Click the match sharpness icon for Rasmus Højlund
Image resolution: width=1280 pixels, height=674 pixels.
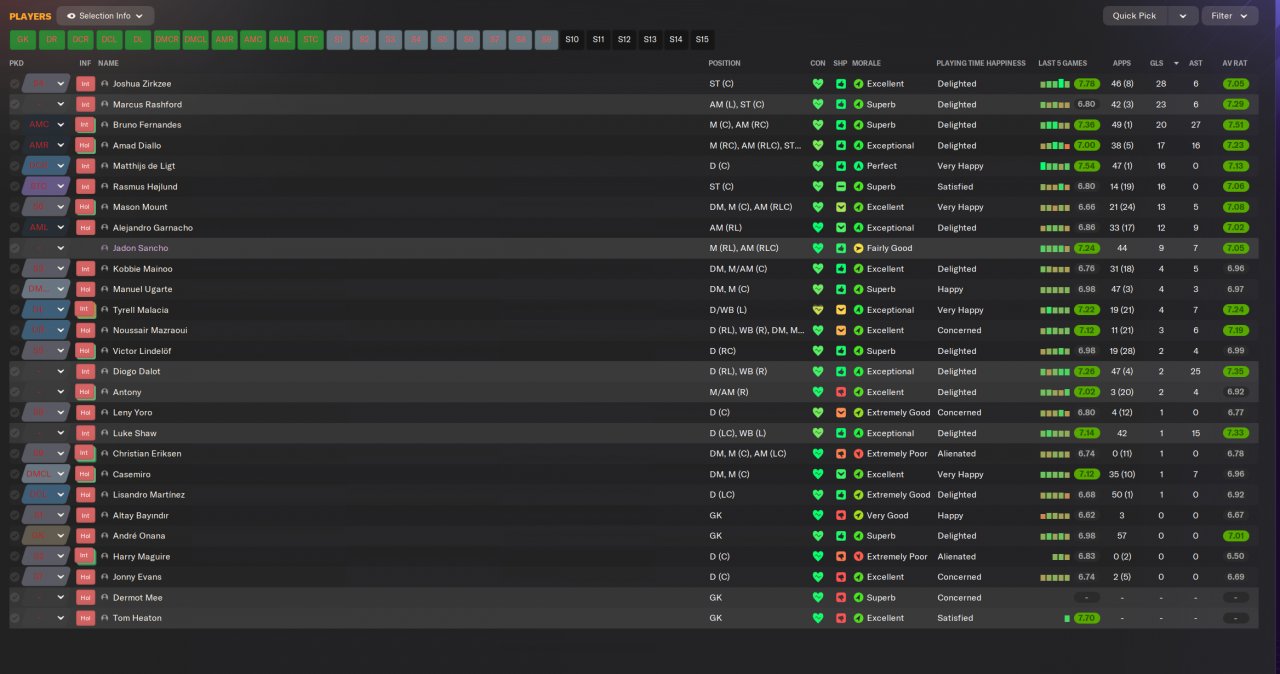(x=841, y=187)
